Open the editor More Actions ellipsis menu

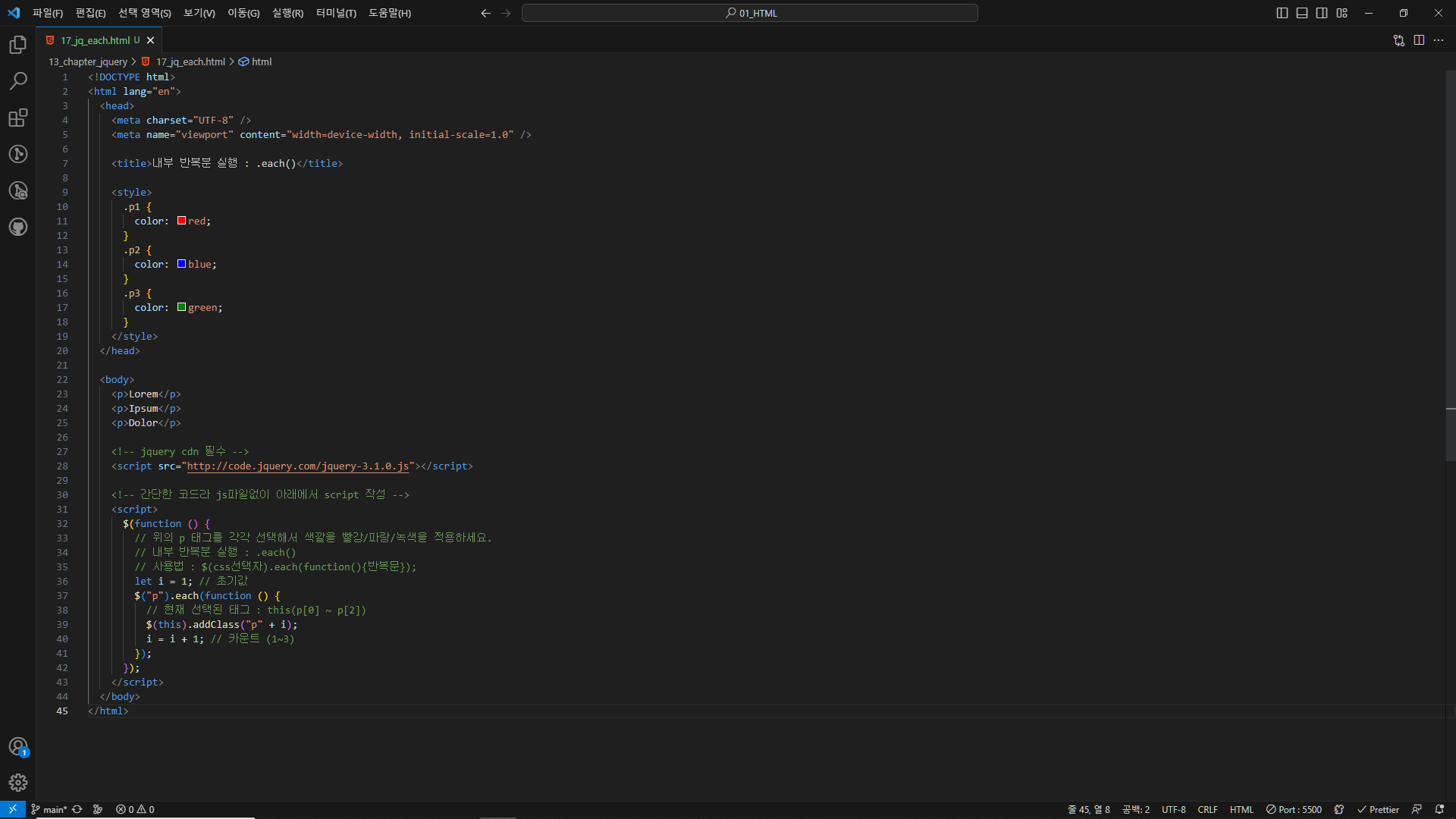tap(1439, 40)
